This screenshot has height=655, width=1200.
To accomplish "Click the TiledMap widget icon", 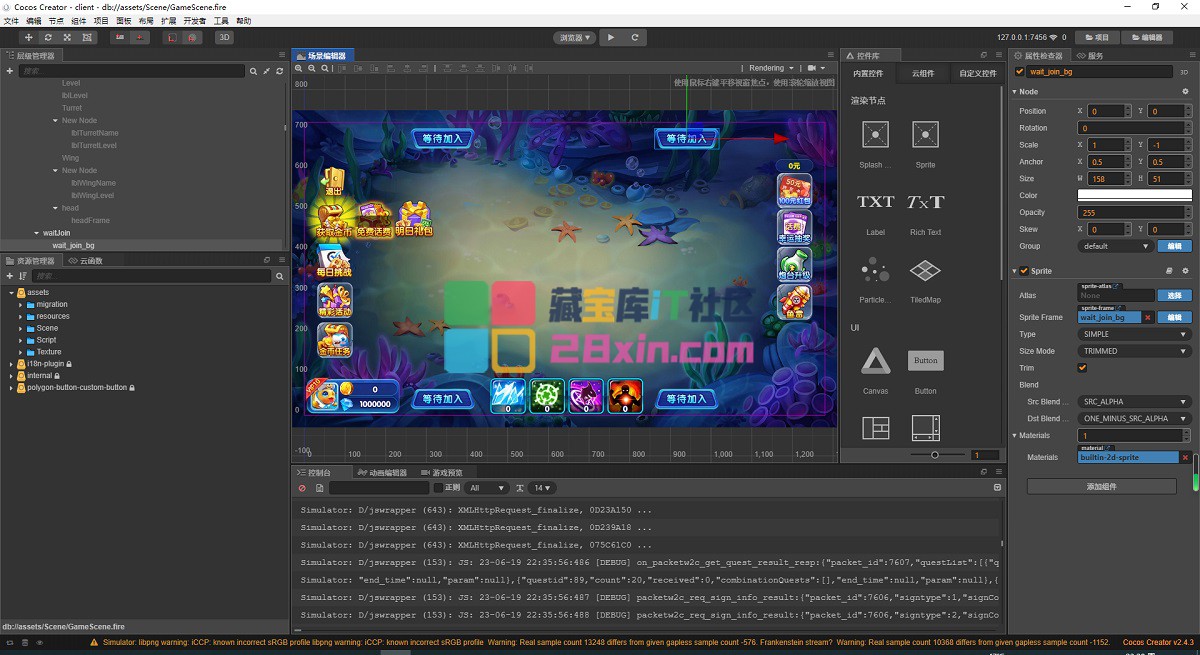I will point(925,270).
